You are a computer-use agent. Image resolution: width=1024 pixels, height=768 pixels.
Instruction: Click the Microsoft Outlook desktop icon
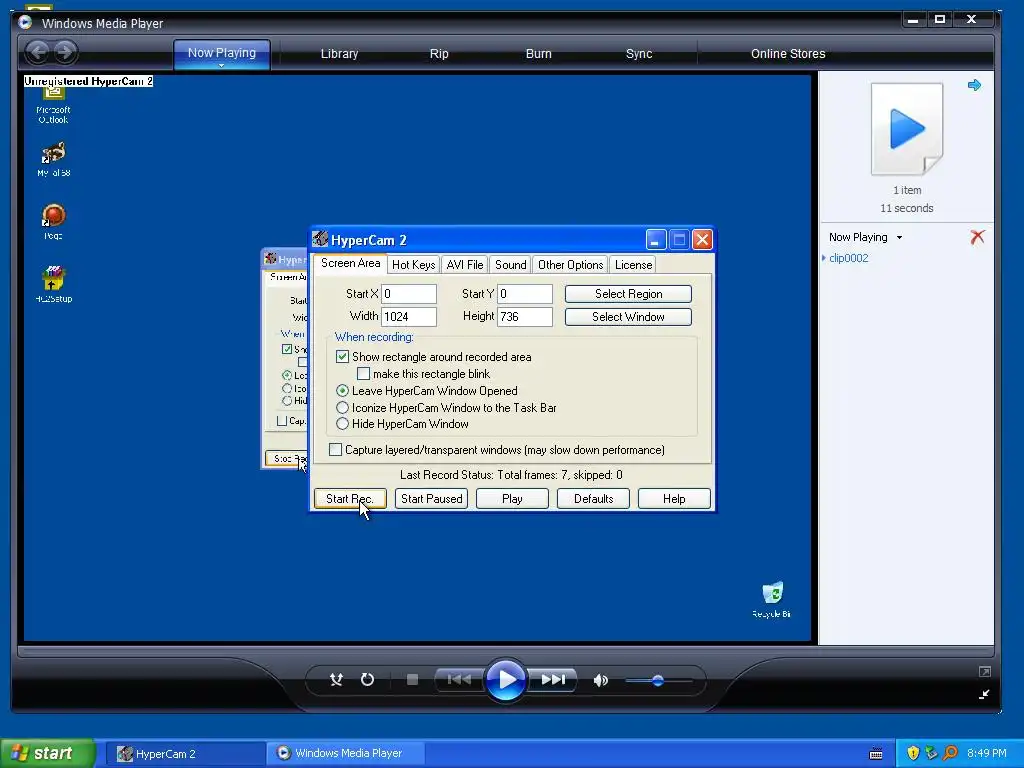[53, 104]
